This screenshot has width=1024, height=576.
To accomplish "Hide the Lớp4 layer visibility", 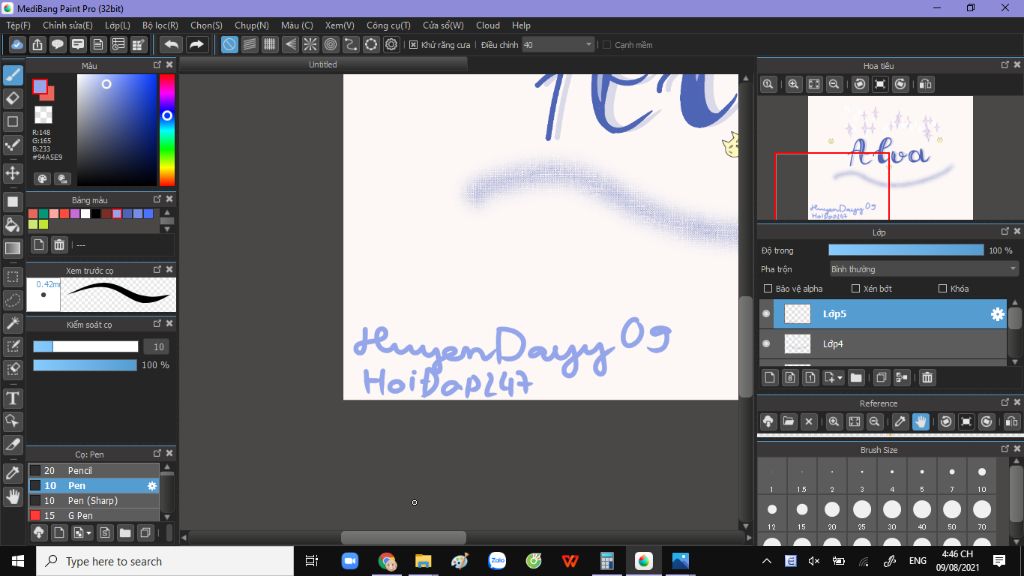I will 766,344.
